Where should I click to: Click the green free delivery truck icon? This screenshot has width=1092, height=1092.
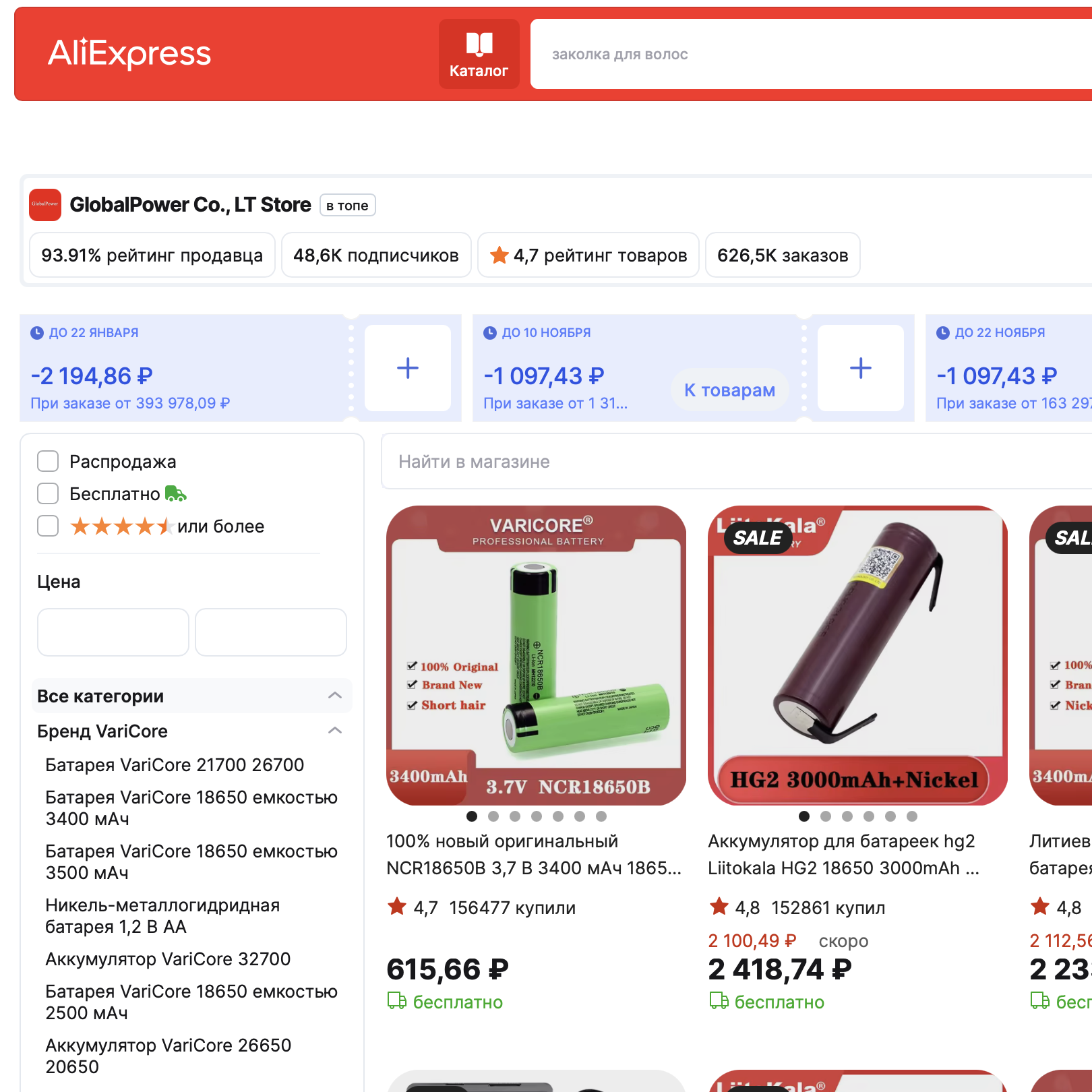[x=176, y=494]
